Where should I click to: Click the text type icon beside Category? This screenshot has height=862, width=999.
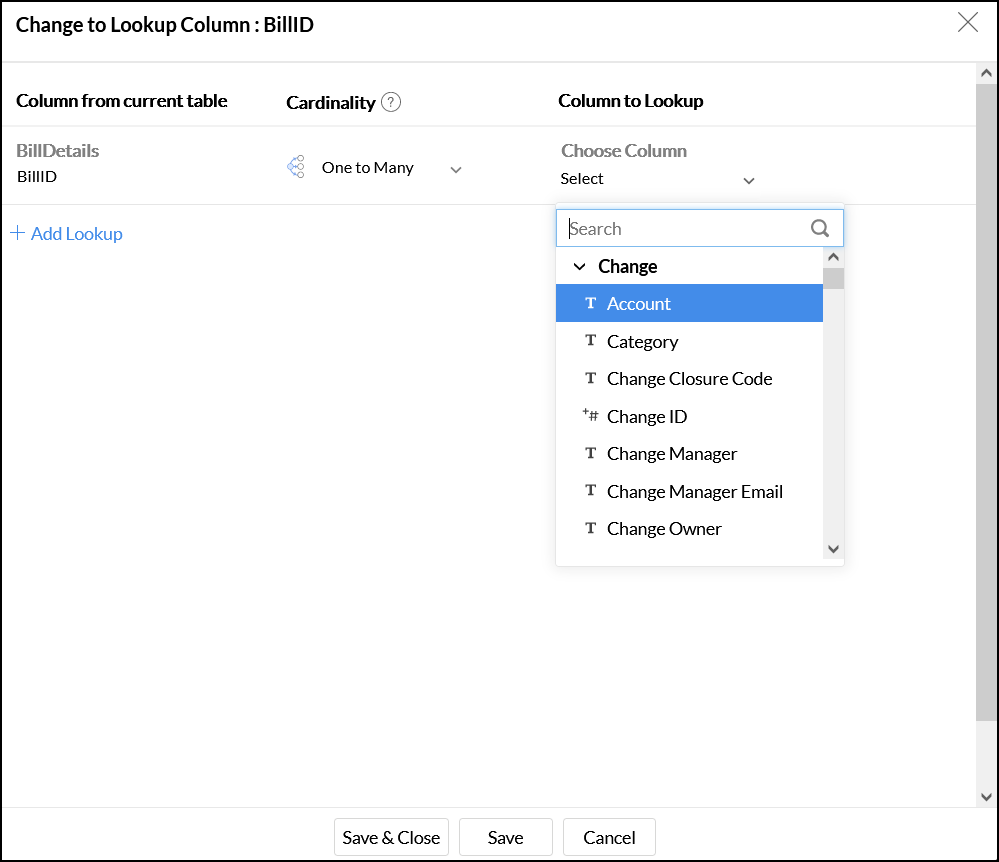coord(590,341)
